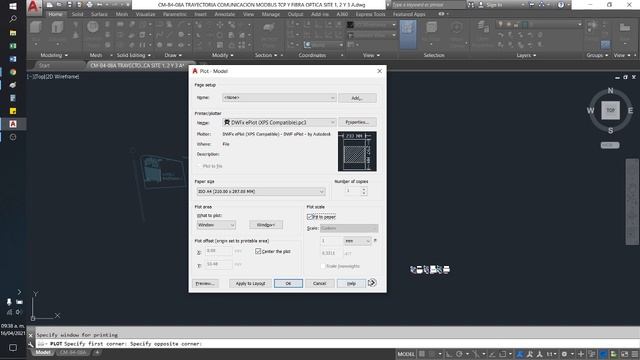
Task: Uncheck the Fit to paper checkbox
Action: point(309,217)
